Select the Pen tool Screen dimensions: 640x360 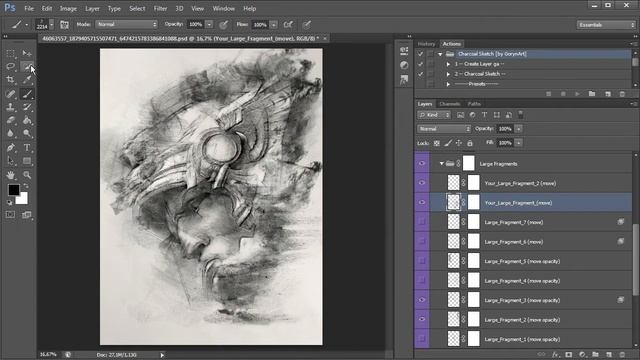10,148
